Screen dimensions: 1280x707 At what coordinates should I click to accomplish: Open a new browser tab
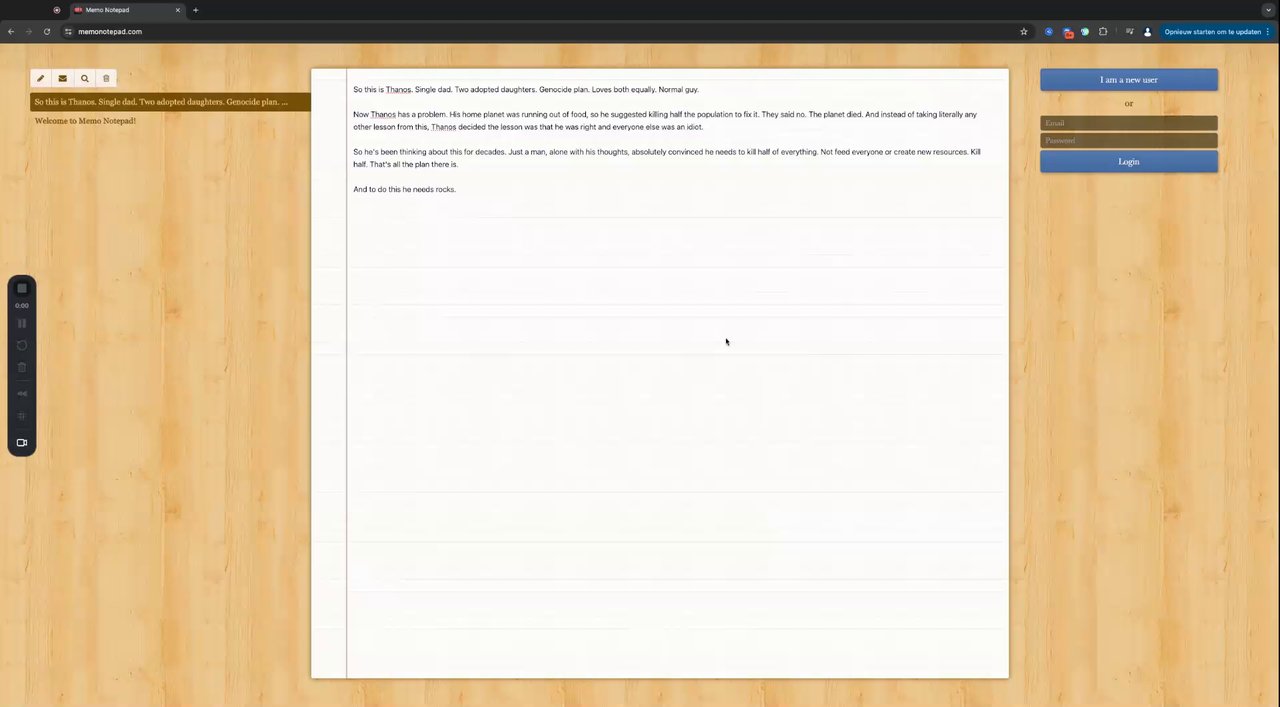[195, 10]
